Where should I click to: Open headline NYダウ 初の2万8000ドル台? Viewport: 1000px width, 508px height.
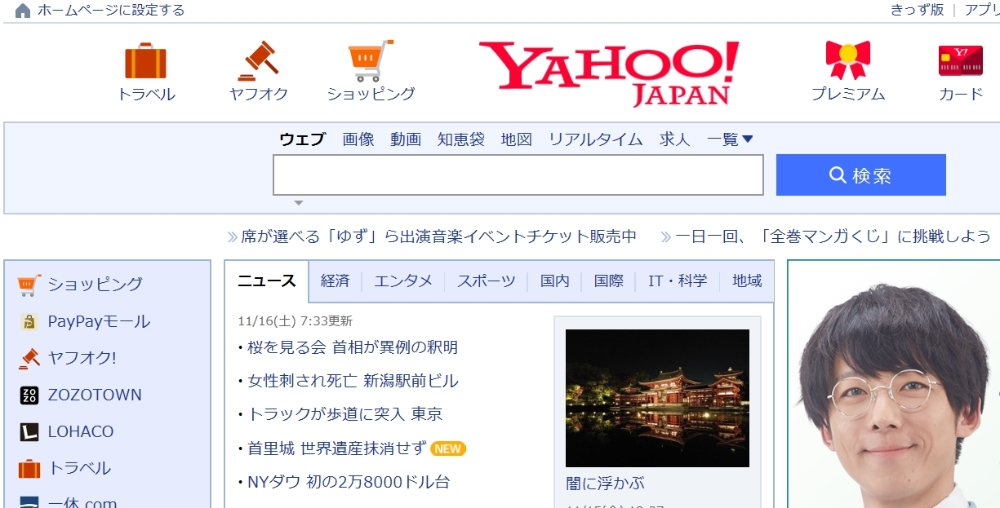348,482
